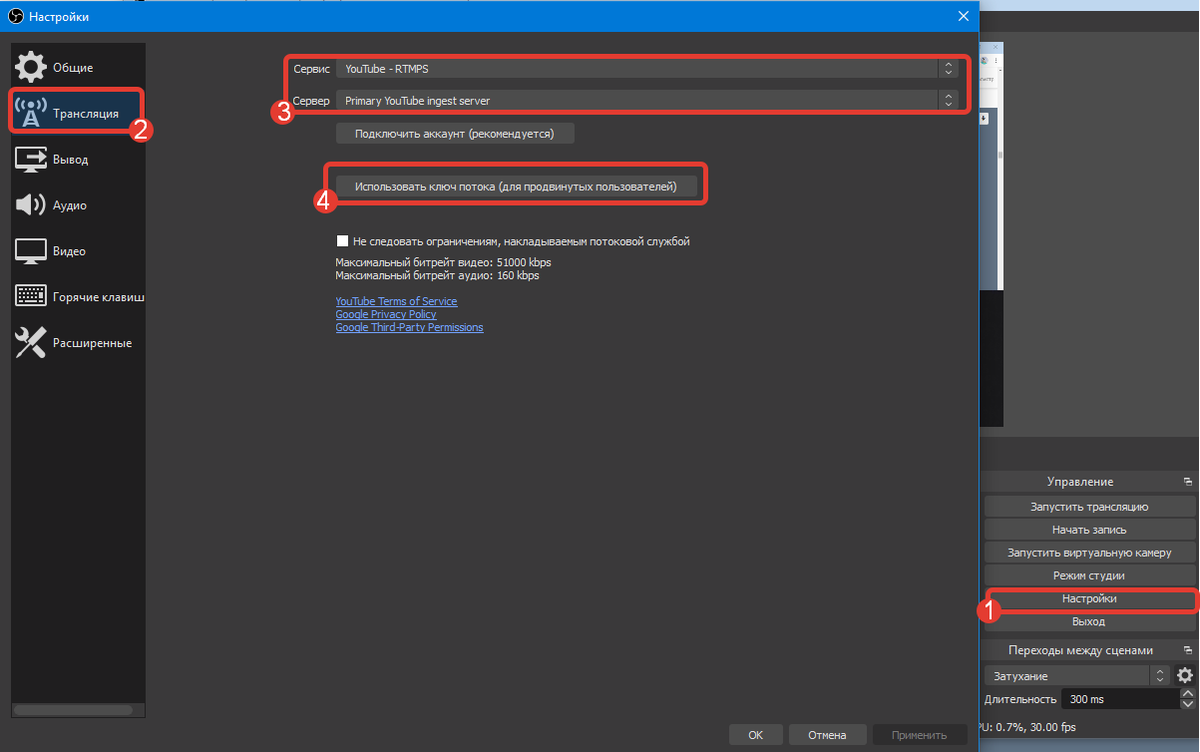Click the transition properties gear icon
Viewport: 1200px width, 752px height.
click(x=1185, y=676)
